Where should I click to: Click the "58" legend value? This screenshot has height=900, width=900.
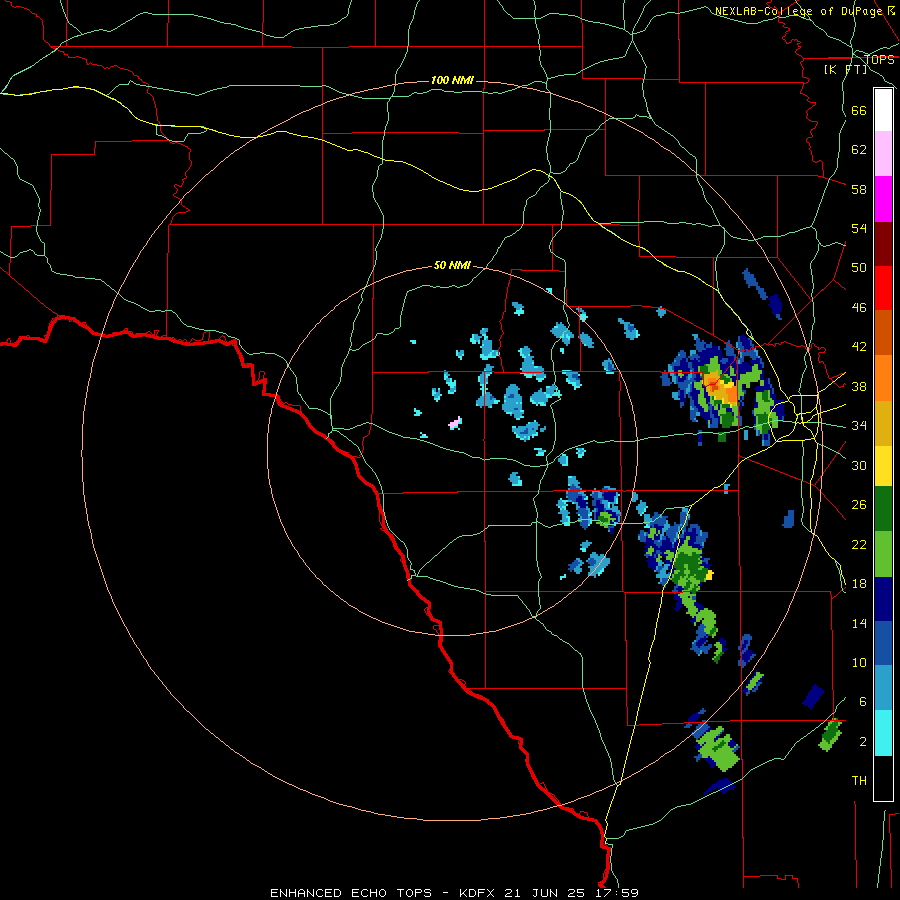[859, 189]
